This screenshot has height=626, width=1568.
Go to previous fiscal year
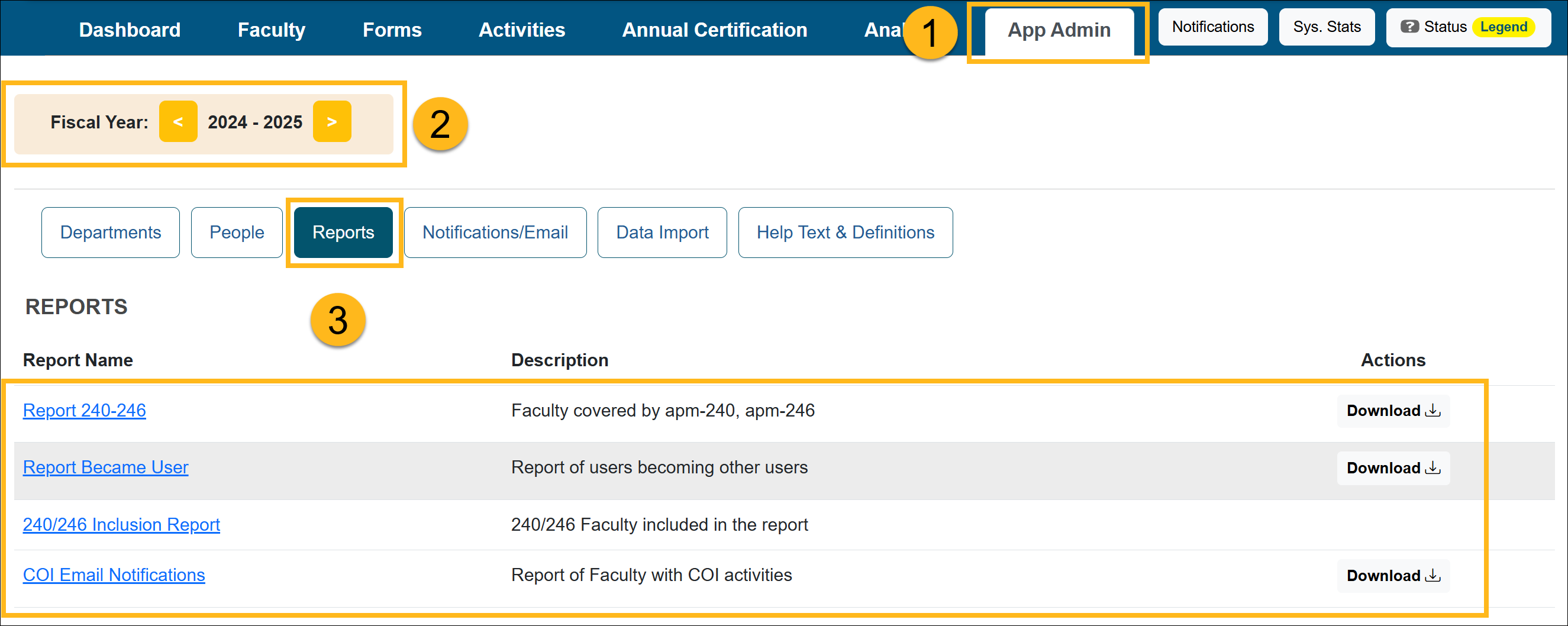(x=178, y=122)
